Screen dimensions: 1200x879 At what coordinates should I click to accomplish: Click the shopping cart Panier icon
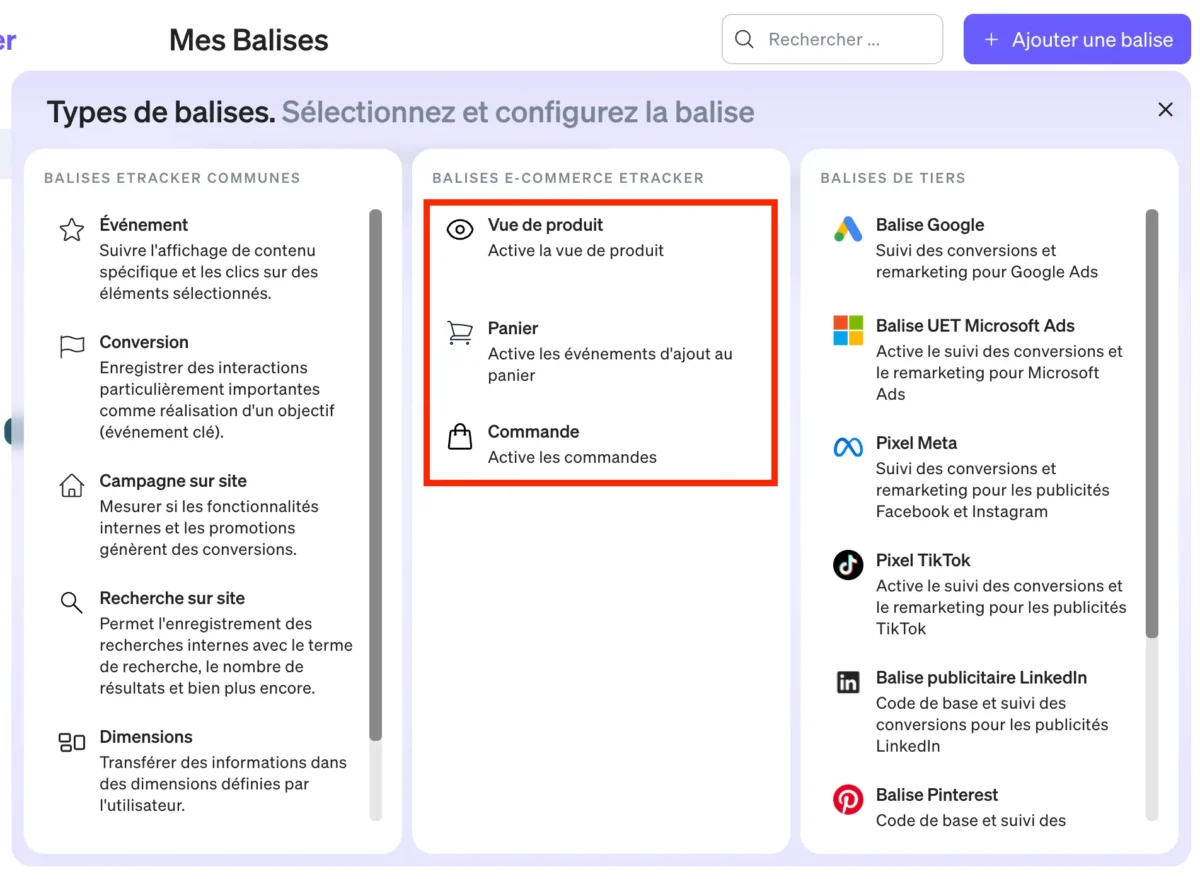point(459,333)
